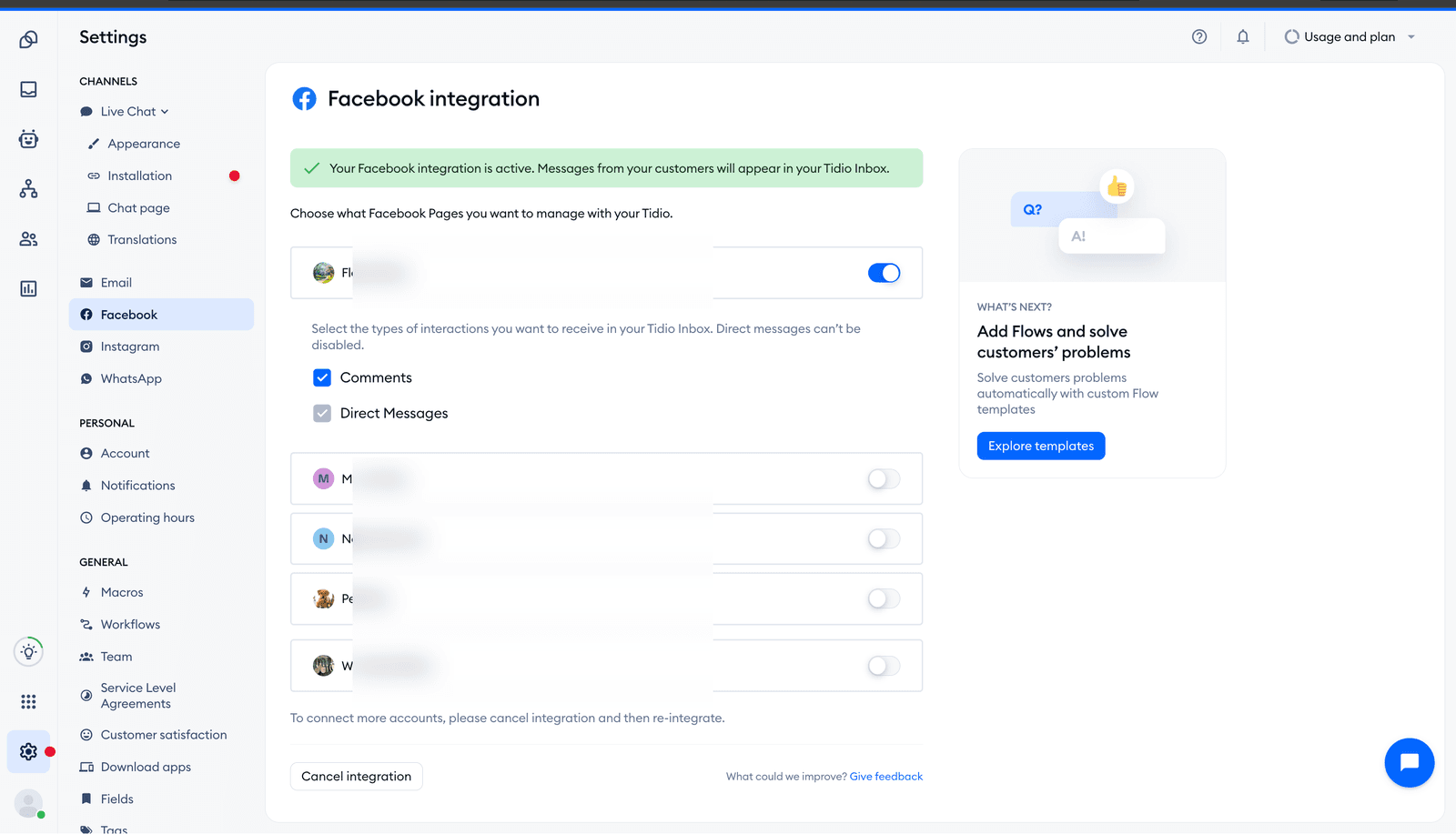Image resolution: width=1456 pixels, height=834 pixels.
Task: Open Download apps page
Action: pyautogui.click(x=146, y=768)
